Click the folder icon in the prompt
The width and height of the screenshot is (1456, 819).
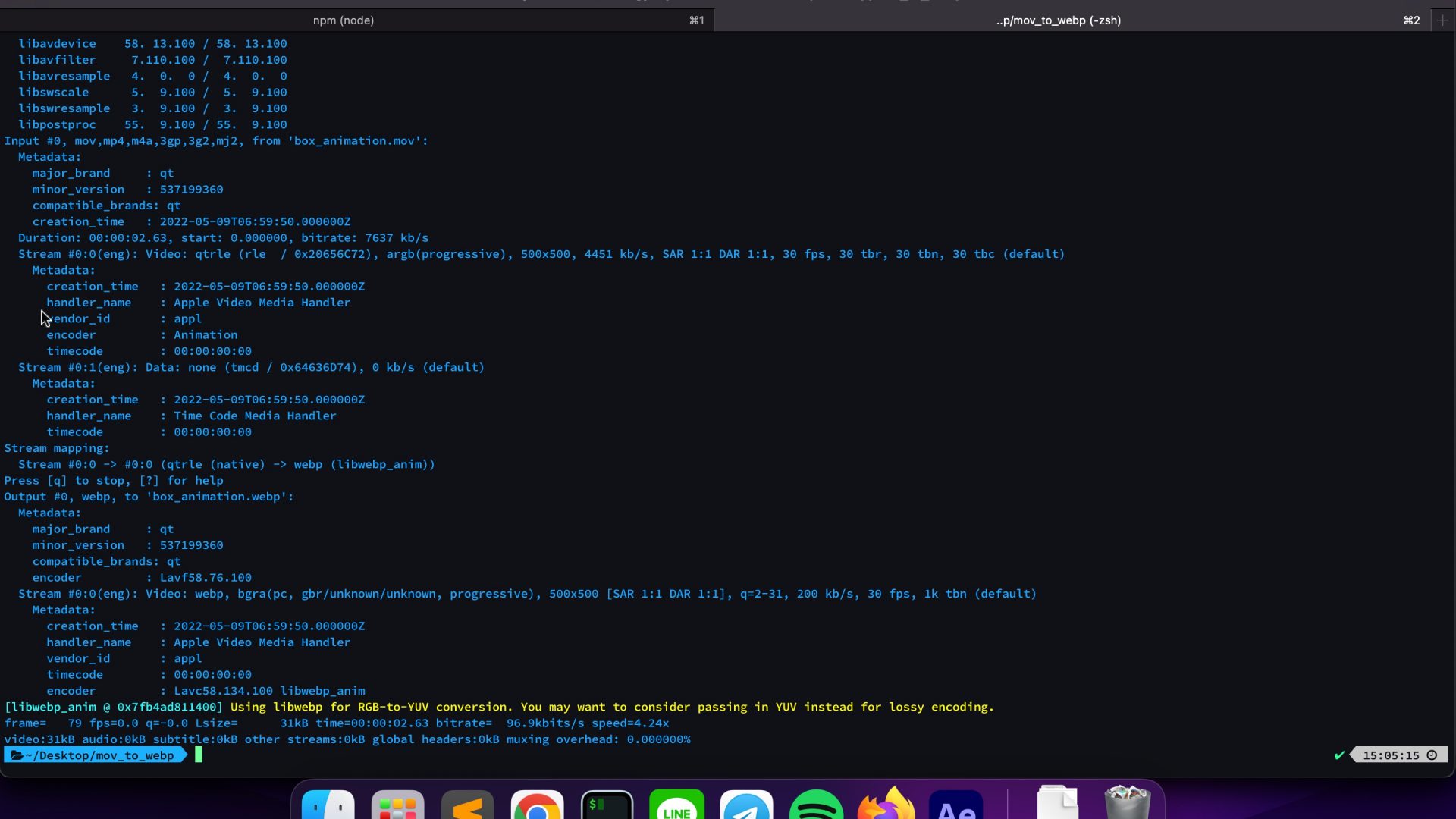(x=17, y=755)
